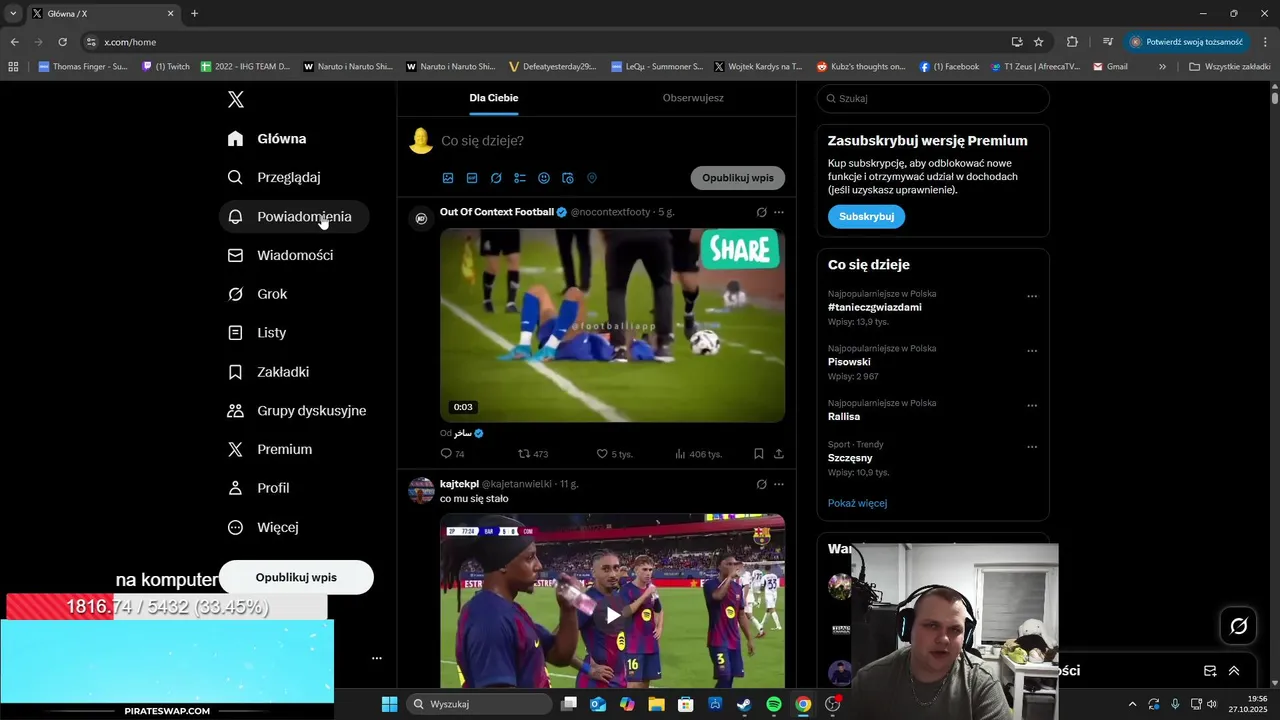
Task: Add a poll to the post
Action: 520,178
